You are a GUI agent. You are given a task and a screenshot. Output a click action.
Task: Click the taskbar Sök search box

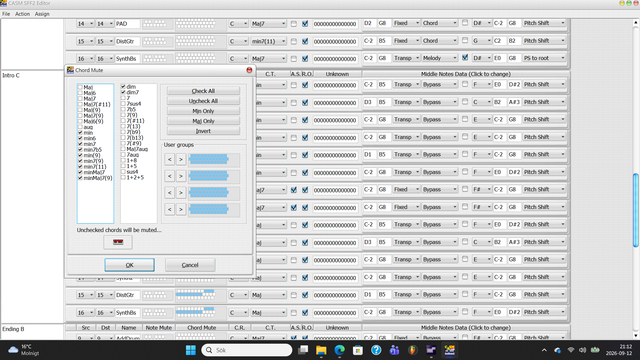point(247,350)
